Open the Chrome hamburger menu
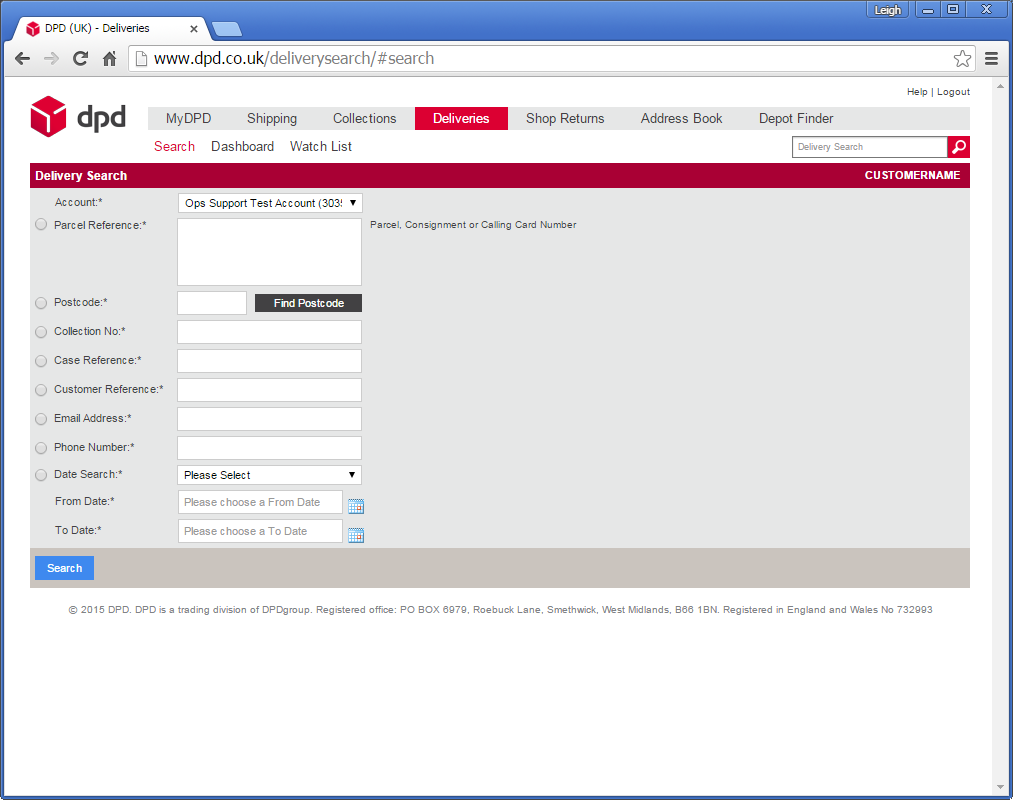The height and width of the screenshot is (800, 1013). 992,59
